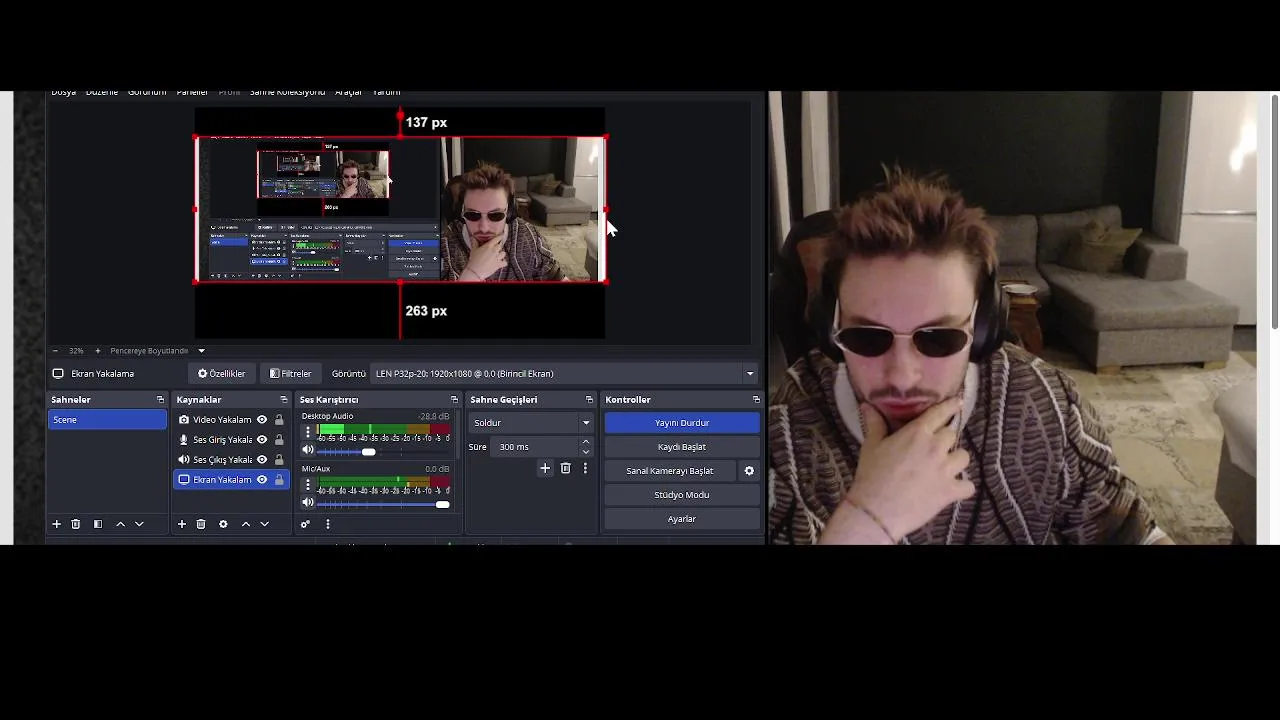
Task: Pop out the Kontroller dock panel
Action: tap(756, 400)
